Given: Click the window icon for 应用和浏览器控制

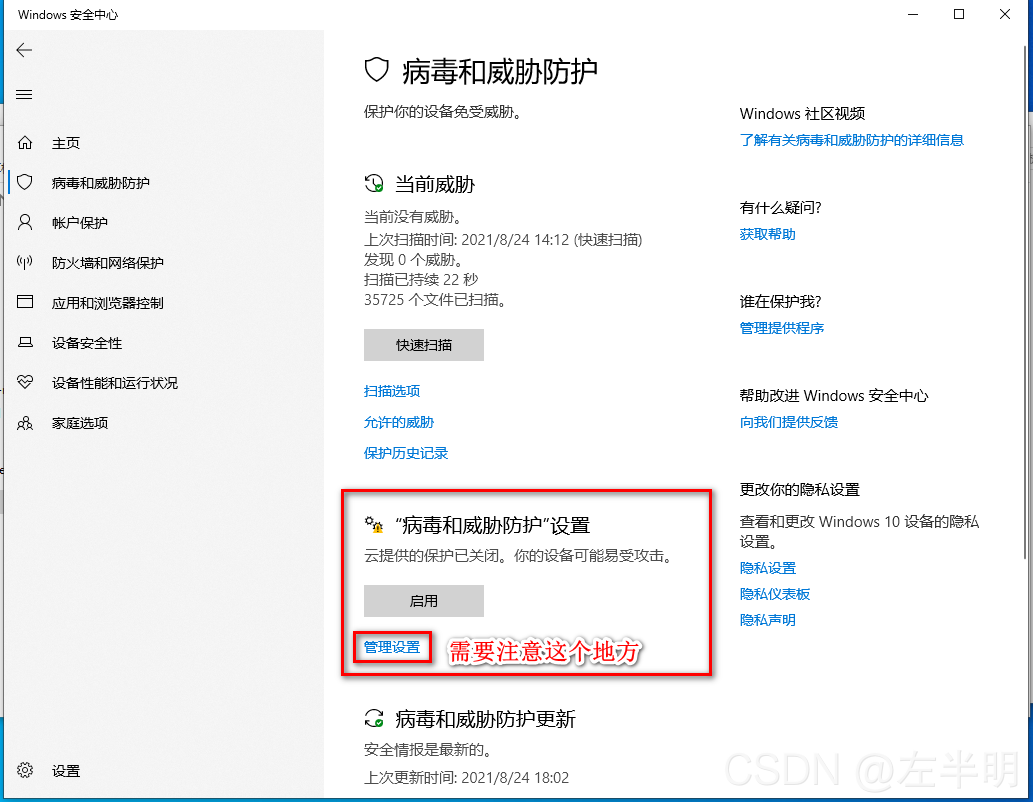Looking at the screenshot, I should click(x=25, y=302).
